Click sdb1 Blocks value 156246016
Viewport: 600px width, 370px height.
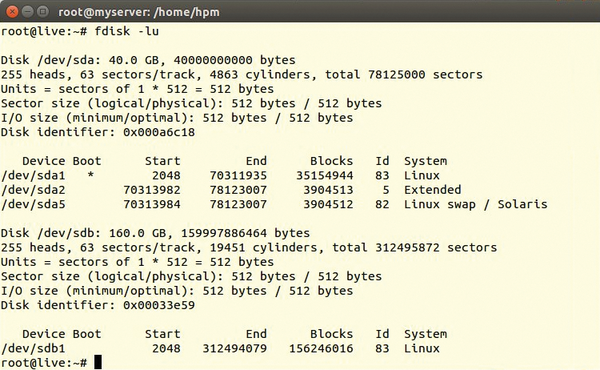point(321,349)
